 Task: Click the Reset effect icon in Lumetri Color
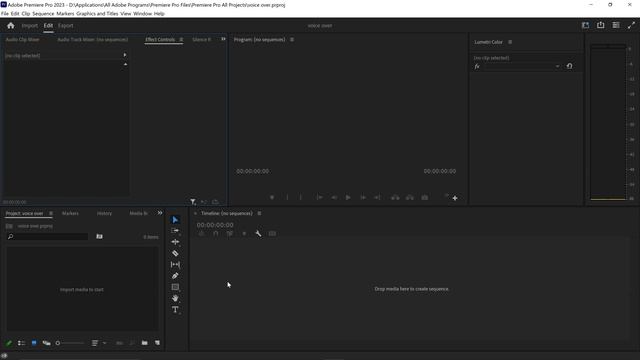(x=569, y=66)
